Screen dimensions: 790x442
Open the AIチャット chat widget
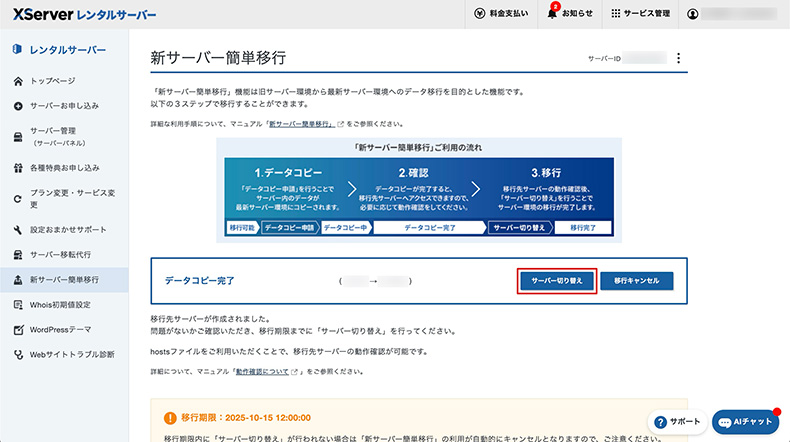click(745, 422)
